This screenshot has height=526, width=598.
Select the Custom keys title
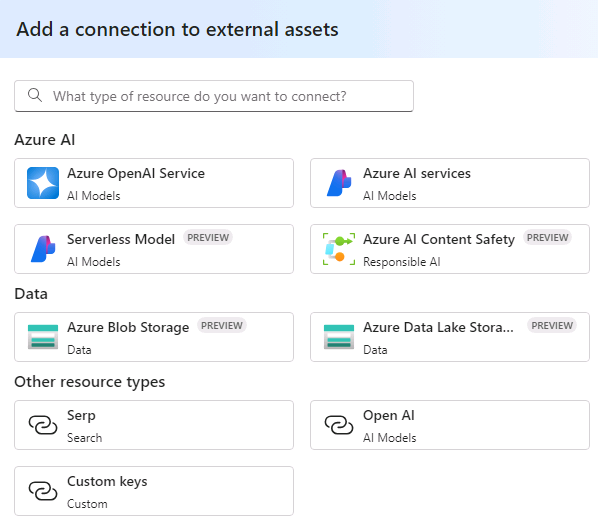[x=107, y=482]
